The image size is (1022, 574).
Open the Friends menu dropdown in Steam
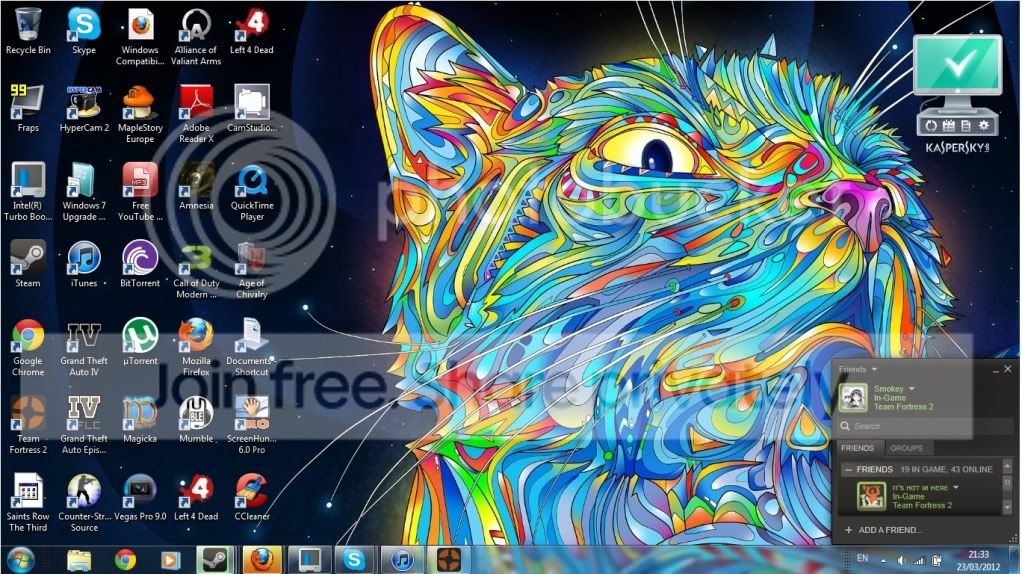858,369
